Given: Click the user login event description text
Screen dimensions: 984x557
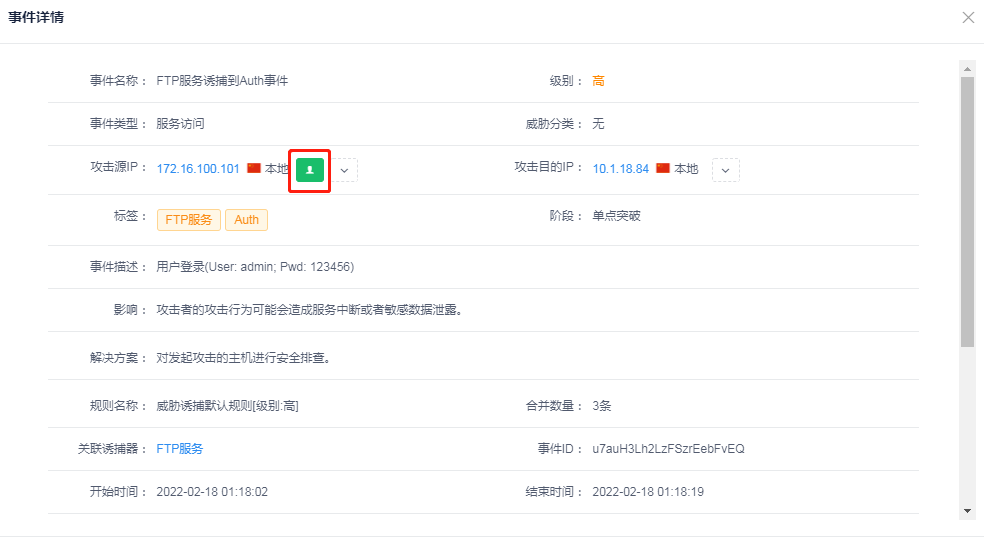Looking at the screenshot, I should pos(255,267).
